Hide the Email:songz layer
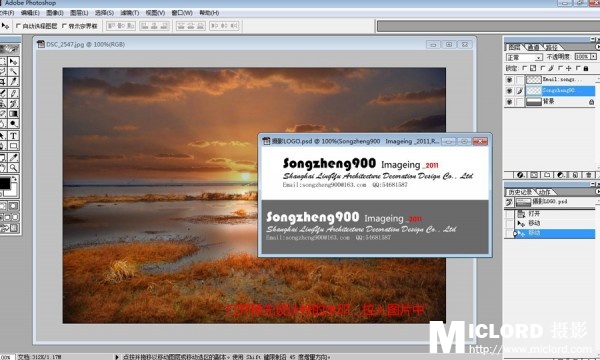Screen dimensions: 600x360 pyautogui.click(x=509, y=80)
